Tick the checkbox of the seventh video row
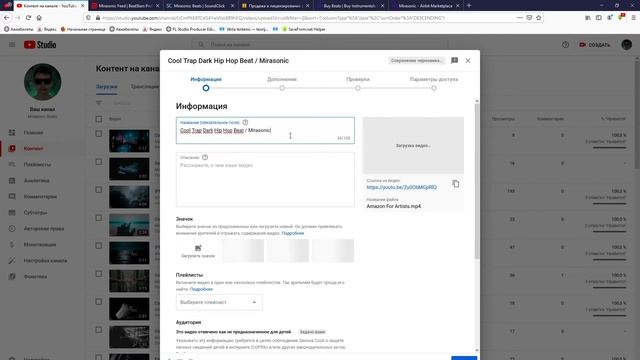The width and height of the screenshot is (640, 360). [x=99, y=301]
